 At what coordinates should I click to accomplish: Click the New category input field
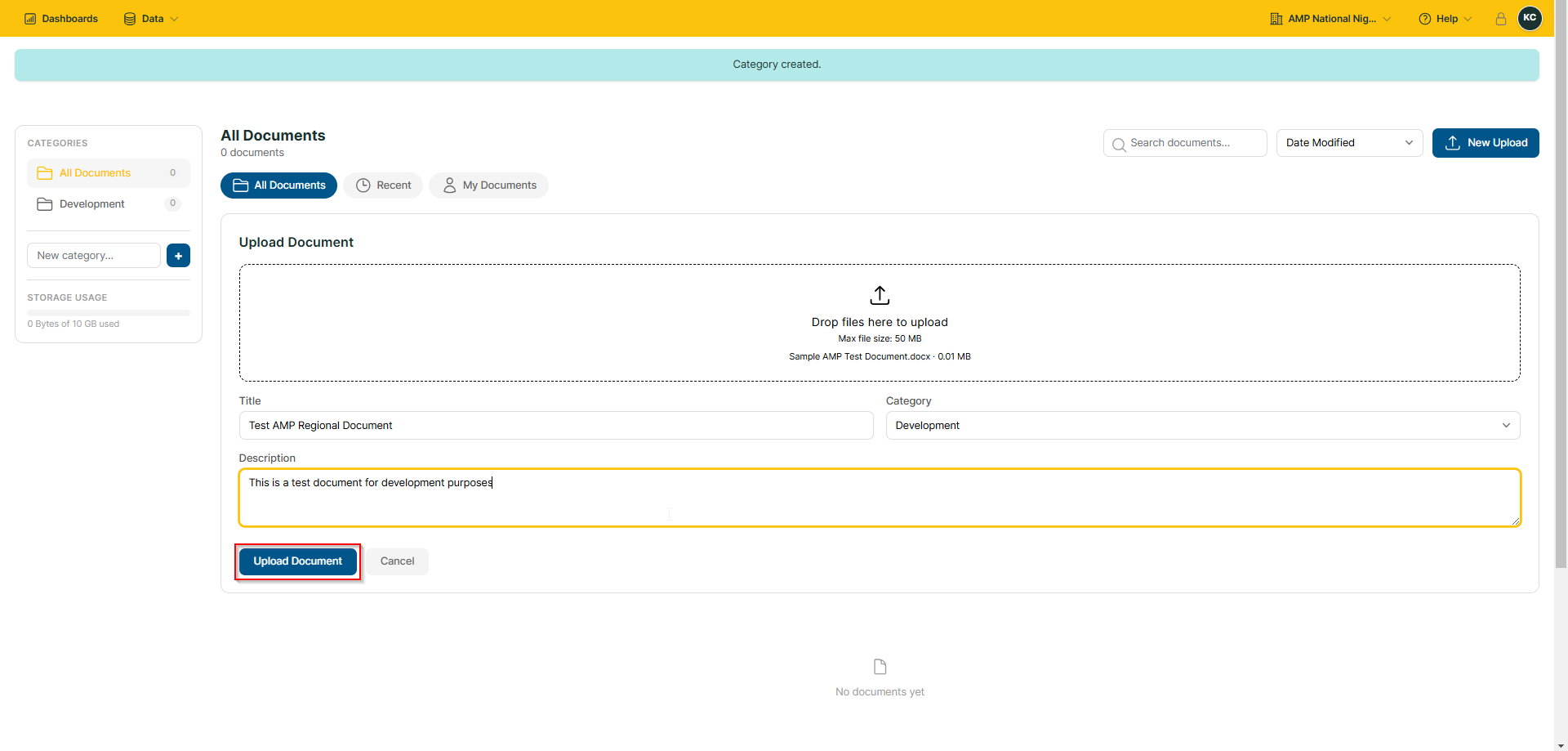(94, 256)
